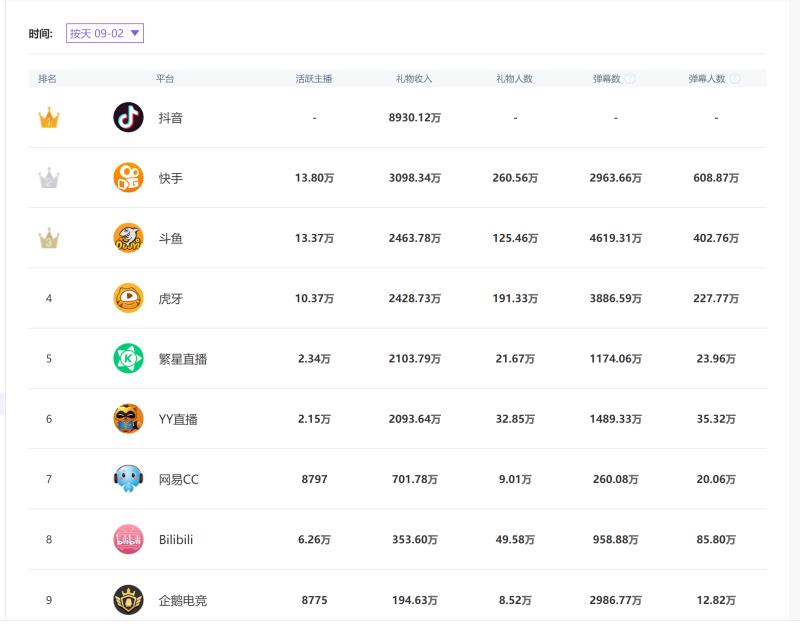
Task: Click the pink Bilibili logo icon
Action: 128,539
